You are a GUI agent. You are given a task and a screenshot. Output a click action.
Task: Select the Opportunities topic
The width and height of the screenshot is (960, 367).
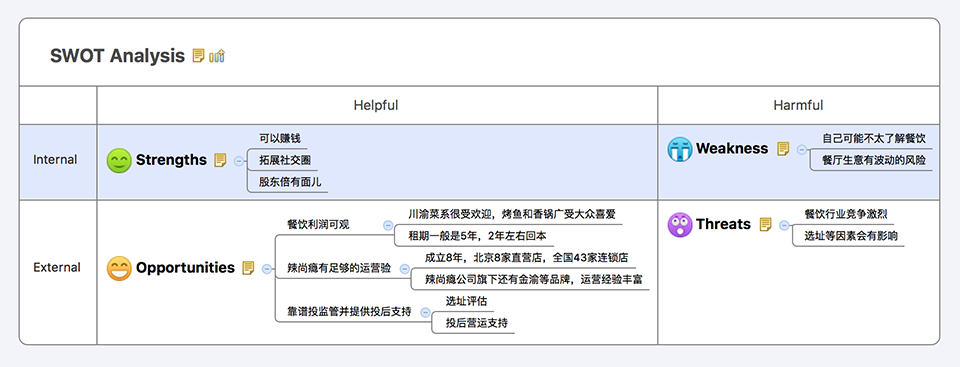[x=185, y=268]
